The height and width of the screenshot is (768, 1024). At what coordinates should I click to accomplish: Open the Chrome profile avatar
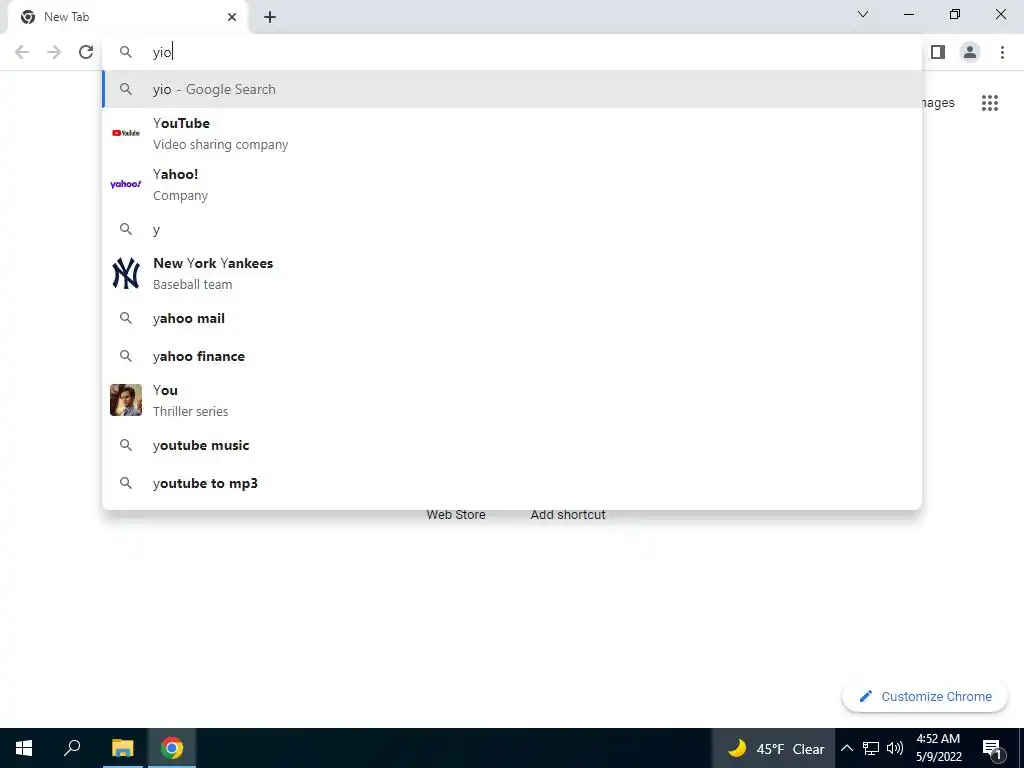tap(970, 52)
